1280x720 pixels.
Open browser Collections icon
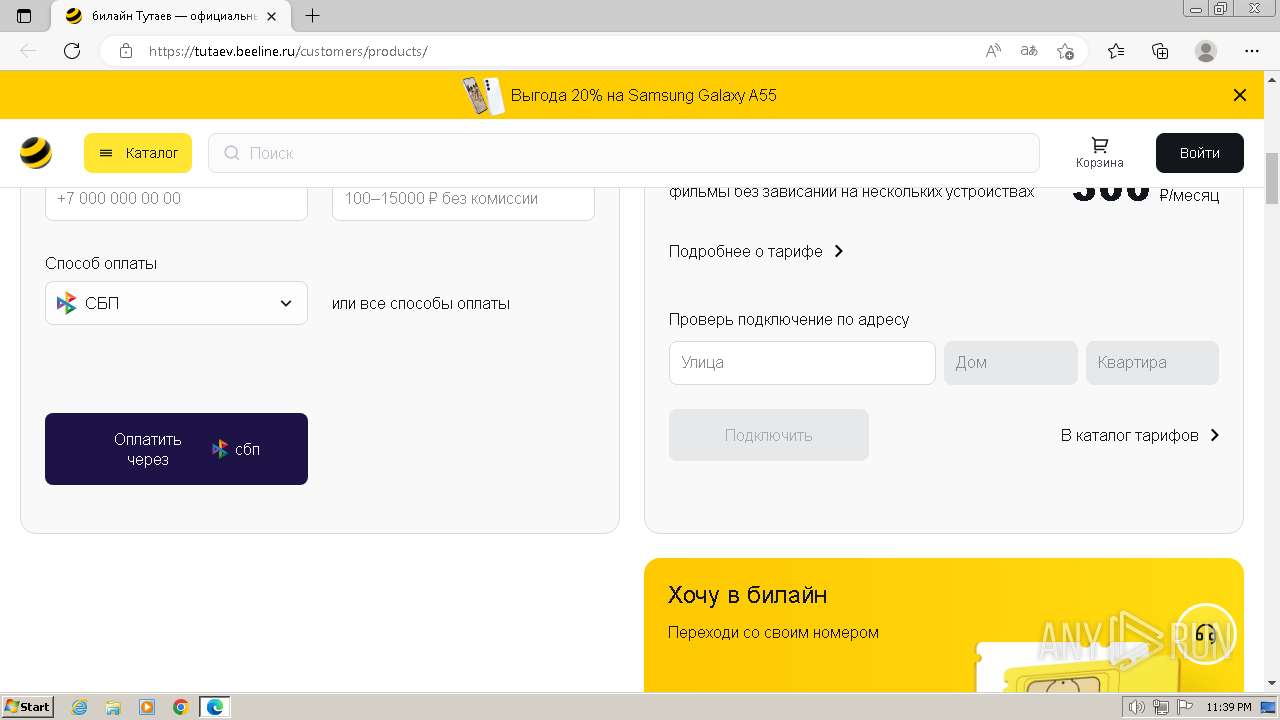tap(1160, 51)
